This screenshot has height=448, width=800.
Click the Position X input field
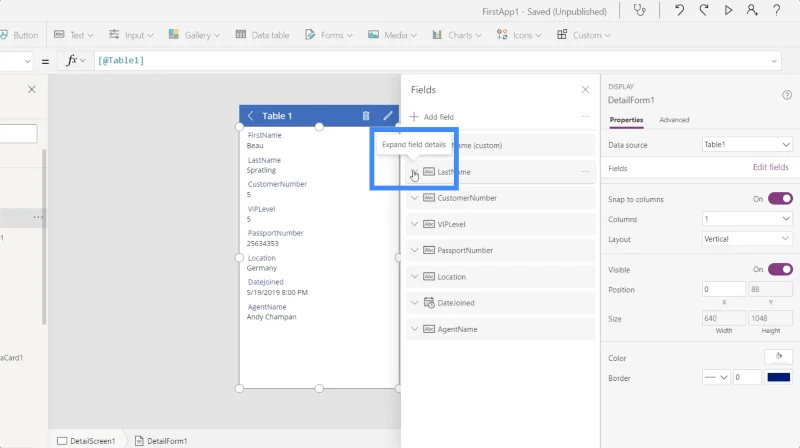click(x=723, y=289)
